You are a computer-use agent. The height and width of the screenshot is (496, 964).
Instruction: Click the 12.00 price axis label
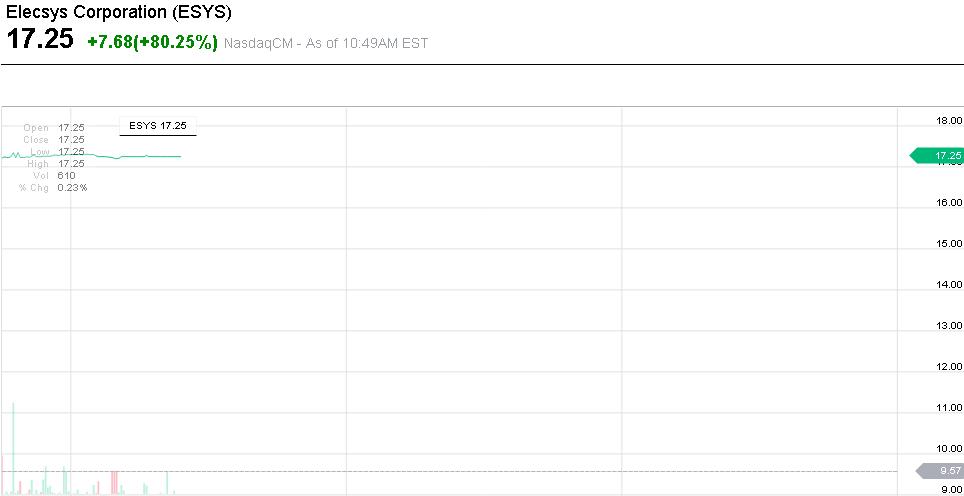948,367
